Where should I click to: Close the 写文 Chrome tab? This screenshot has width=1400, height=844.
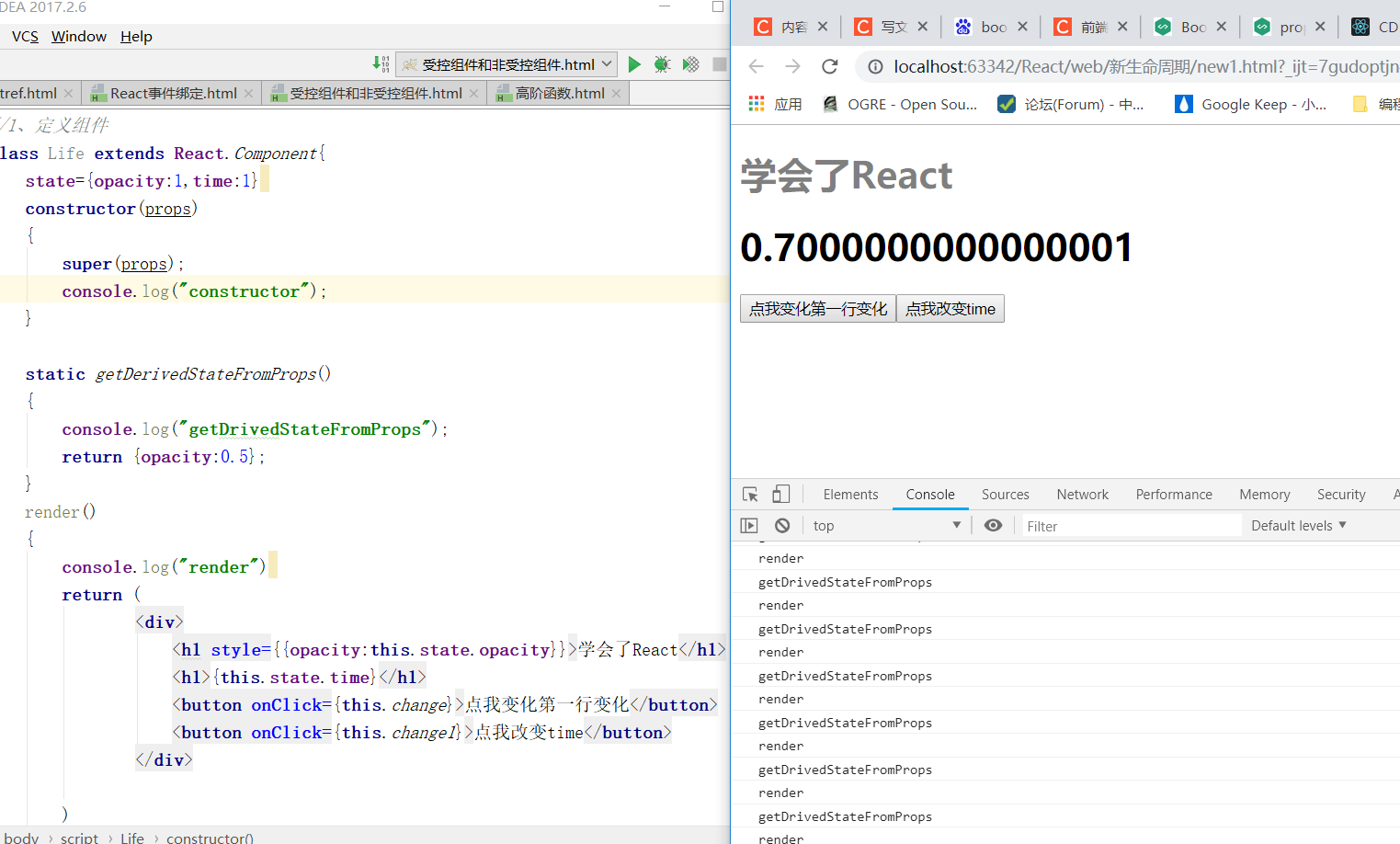[923, 27]
